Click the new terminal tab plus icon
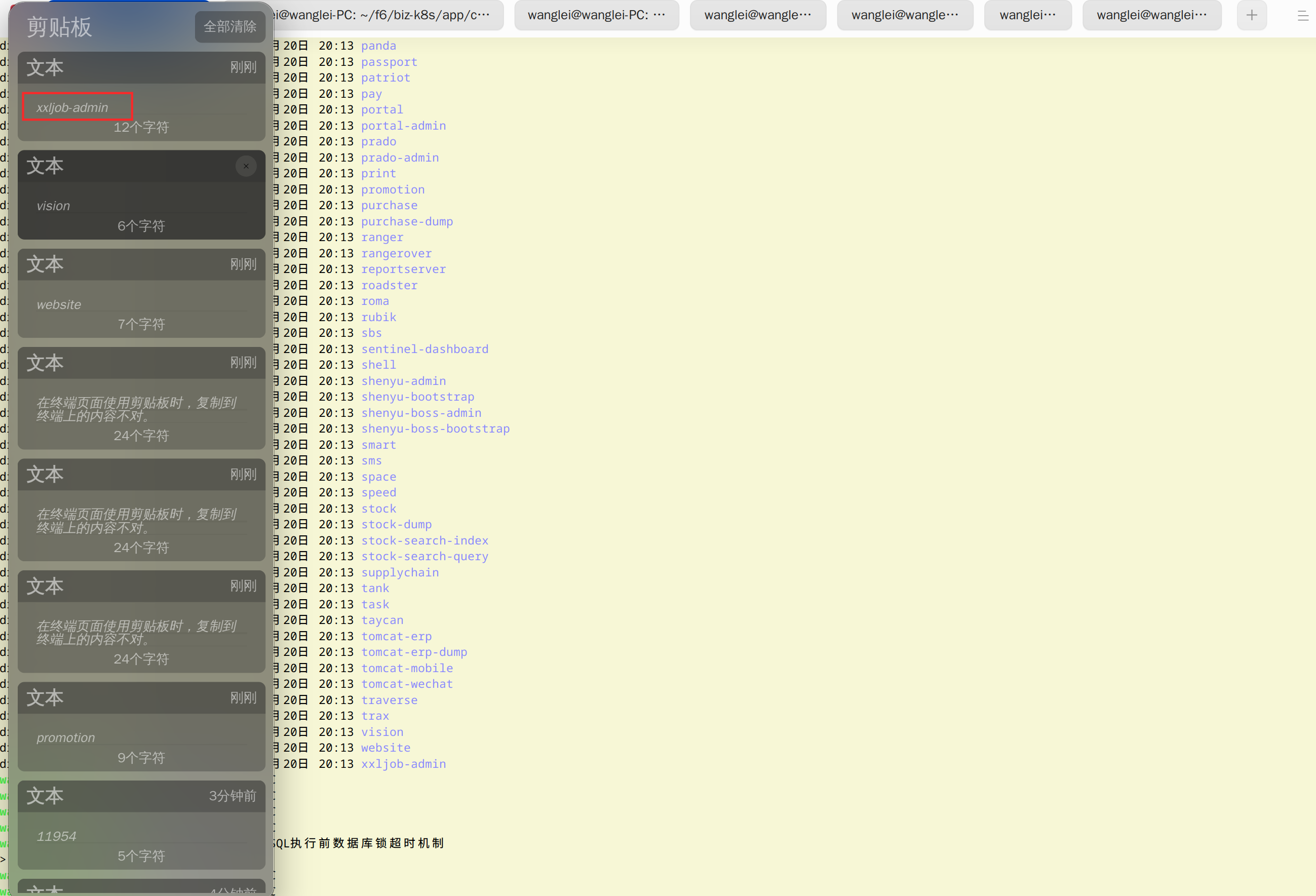 tap(1252, 15)
